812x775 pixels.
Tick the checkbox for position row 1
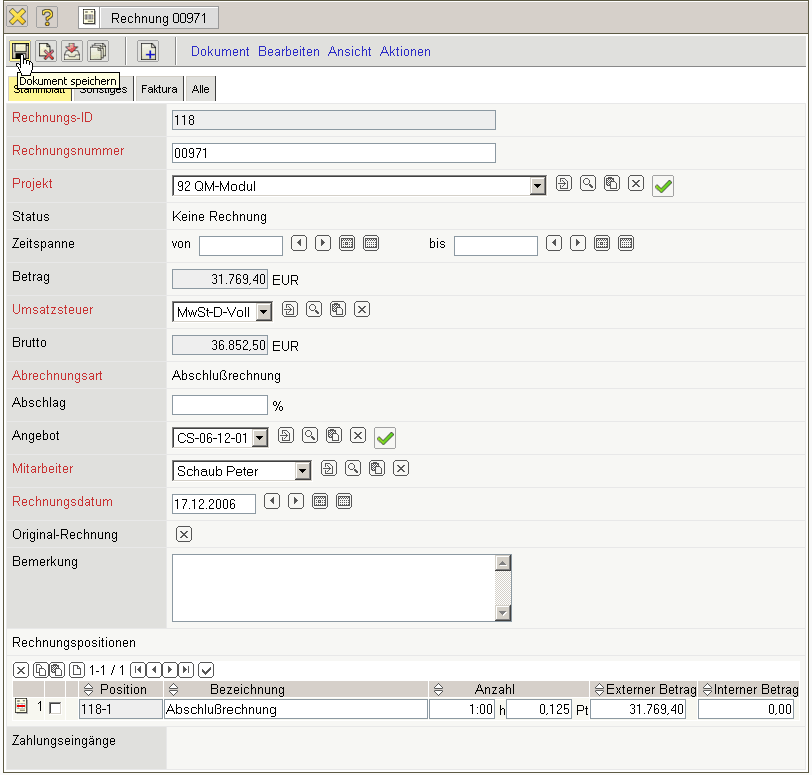(55, 708)
